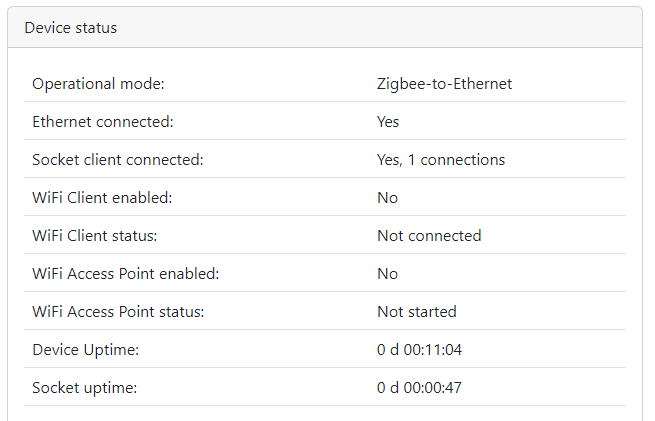
Task: Select the WiFi Access Point status label
Action: 118,312
